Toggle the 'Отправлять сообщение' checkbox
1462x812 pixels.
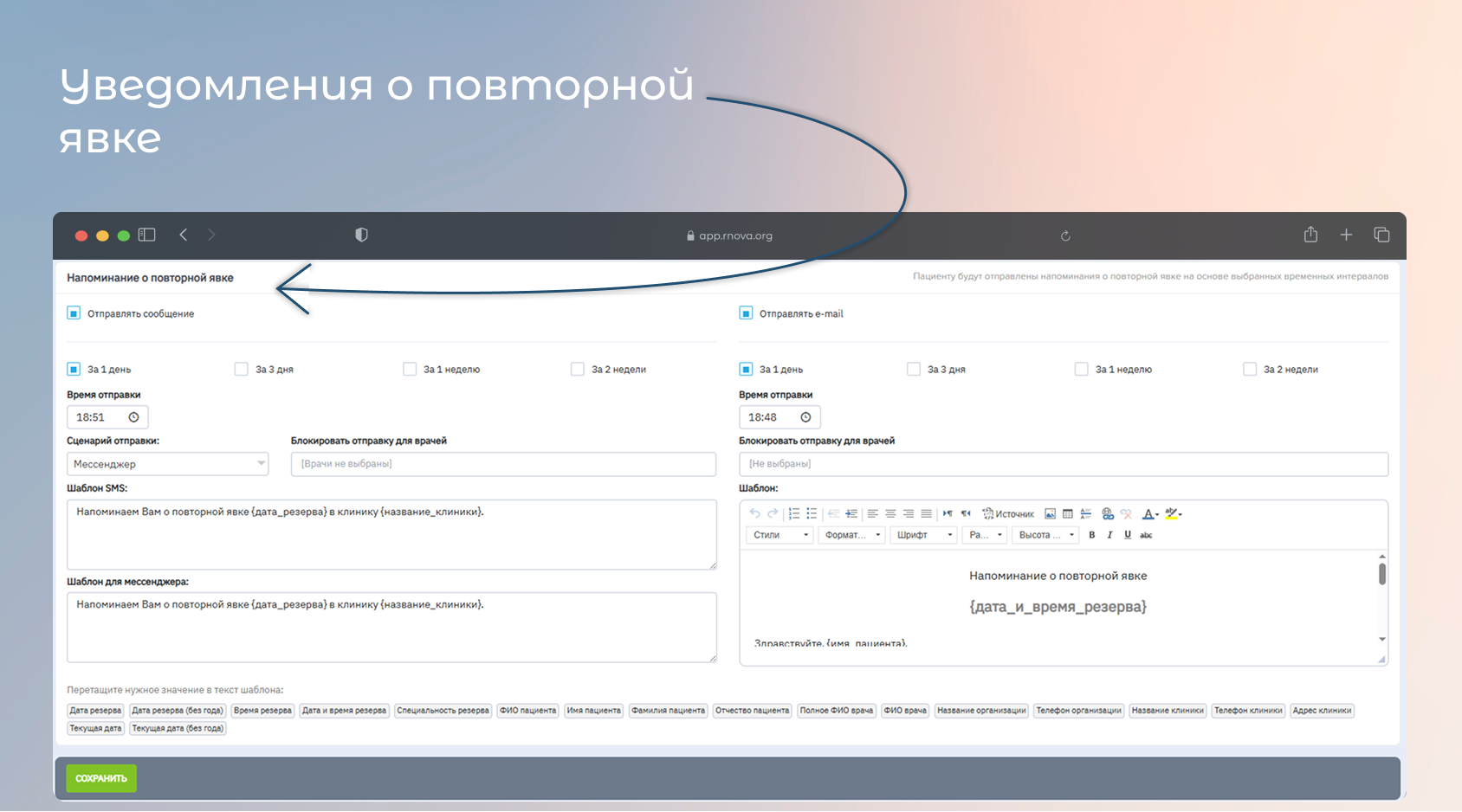(74, 313)
